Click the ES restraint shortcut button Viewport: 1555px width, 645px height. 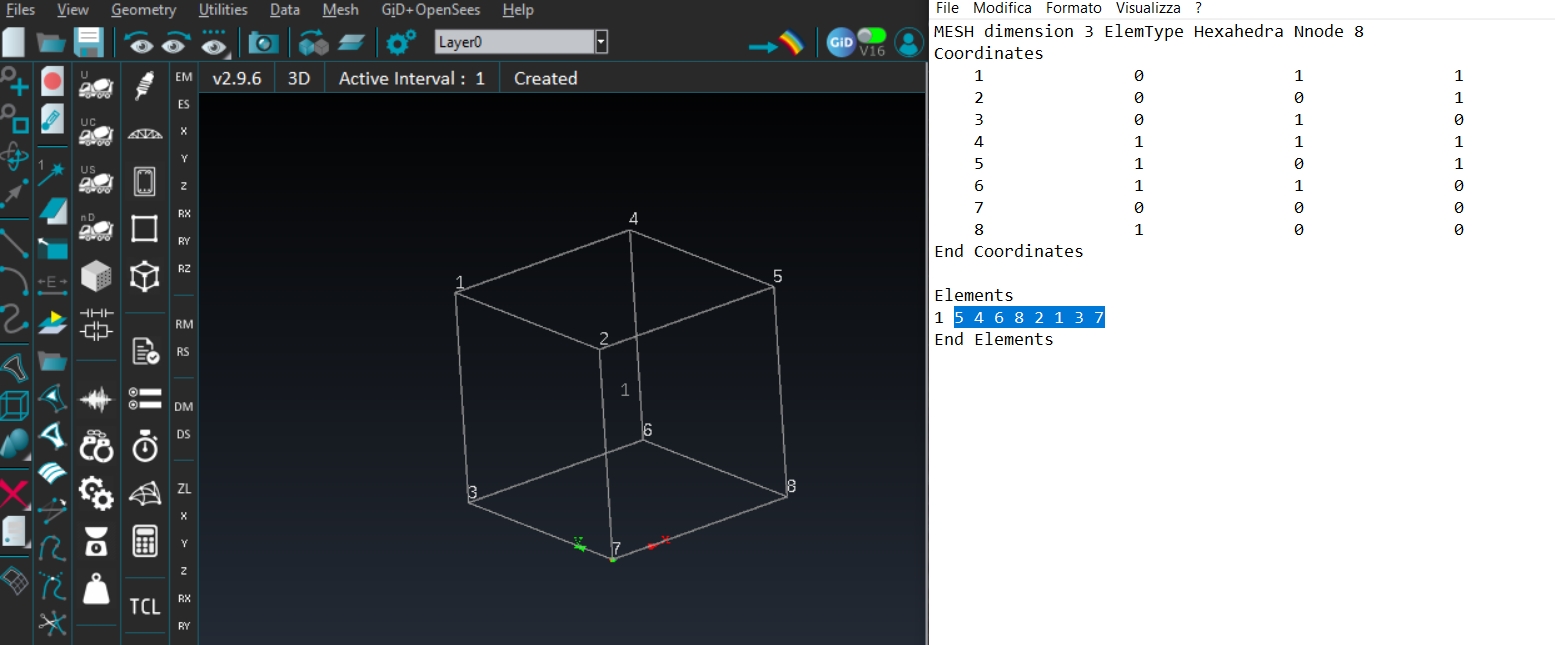[x=184, y=104]
